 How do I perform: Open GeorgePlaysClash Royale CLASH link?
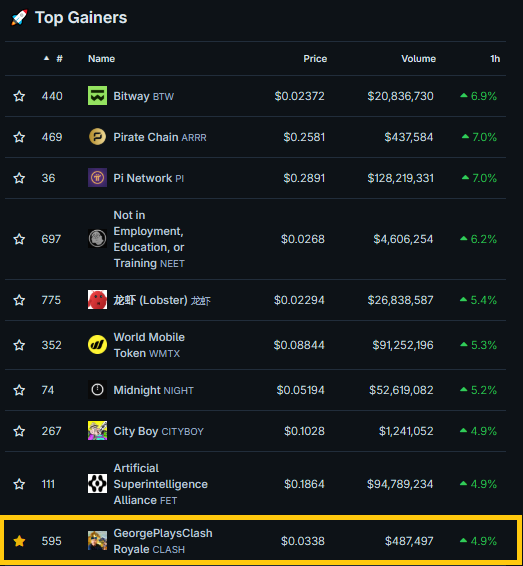[163, 541]
